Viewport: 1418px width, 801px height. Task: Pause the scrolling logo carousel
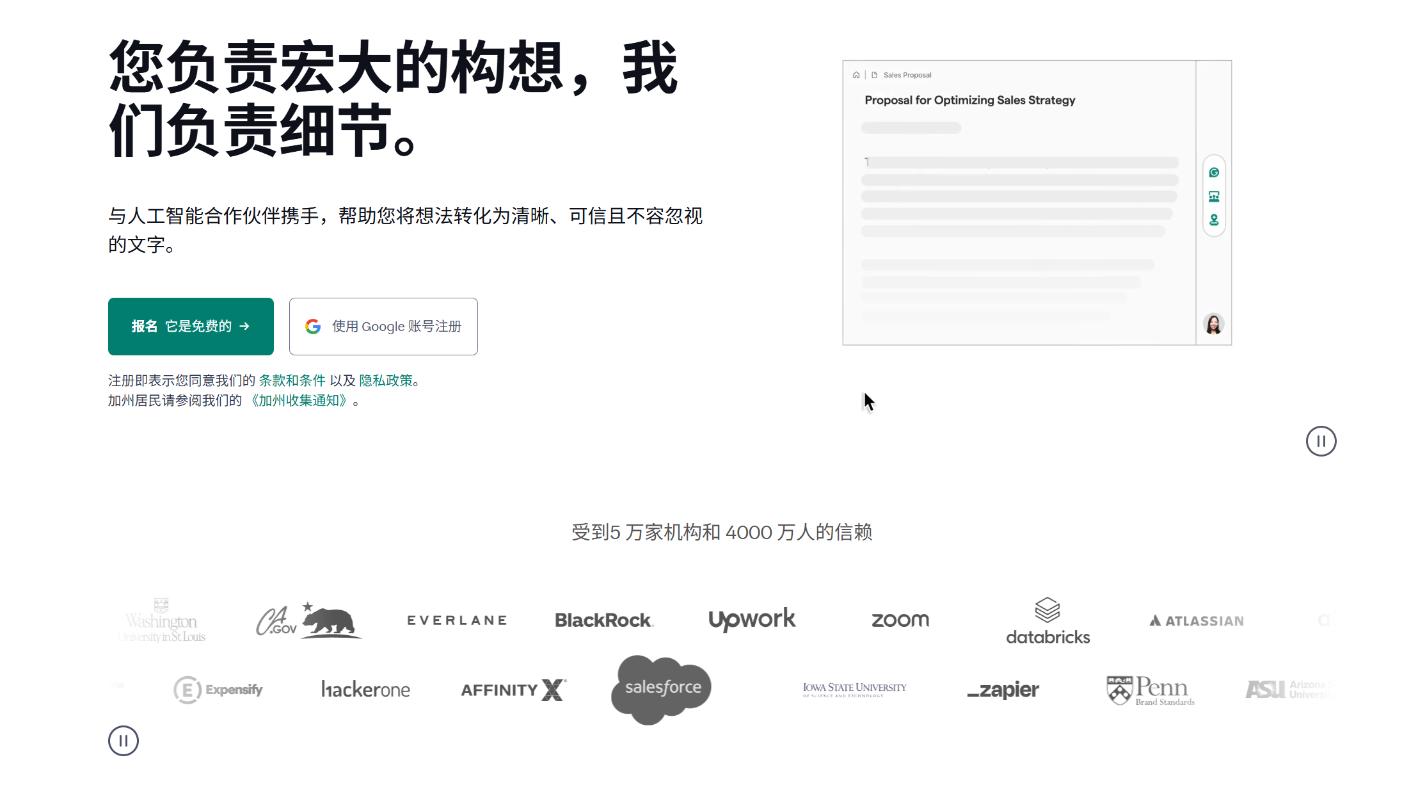pyautogui.click(x=123, y=741)
